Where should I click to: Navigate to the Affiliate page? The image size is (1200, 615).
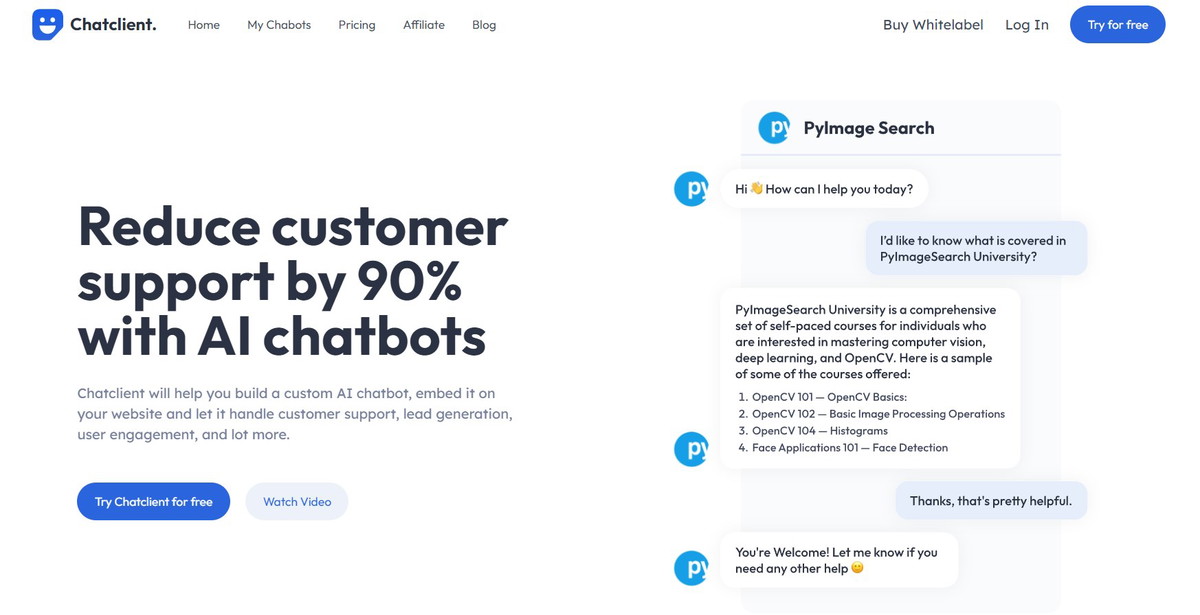424,25
